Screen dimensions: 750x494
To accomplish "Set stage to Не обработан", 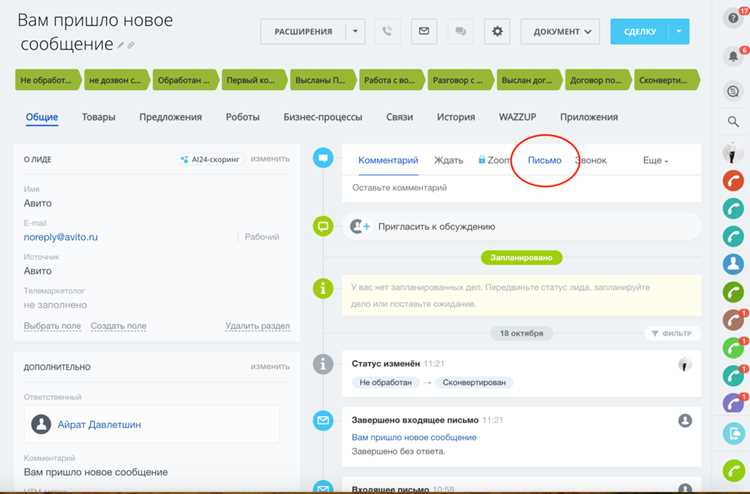I will 48,80.
